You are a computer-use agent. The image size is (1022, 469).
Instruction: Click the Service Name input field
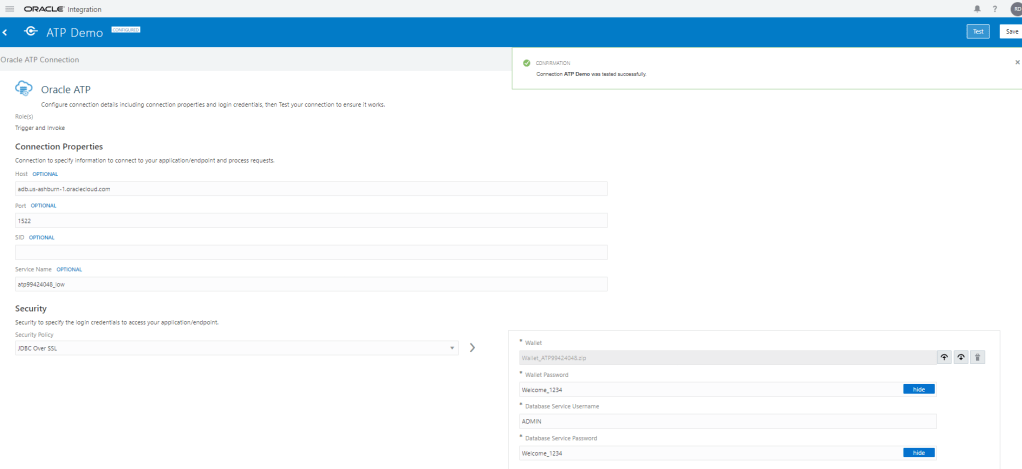pos(311,284)
